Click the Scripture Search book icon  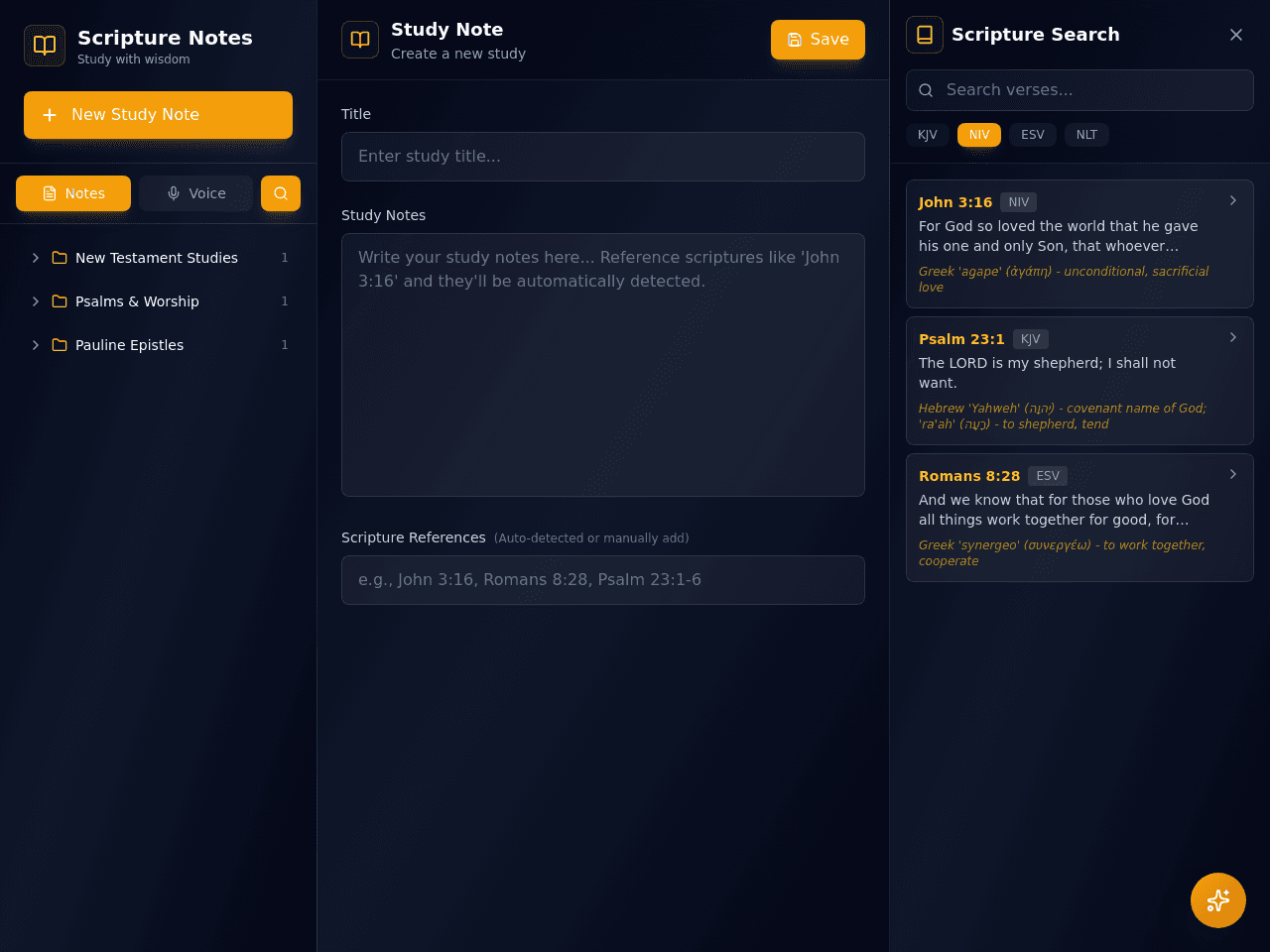click(x=925, y=35)
